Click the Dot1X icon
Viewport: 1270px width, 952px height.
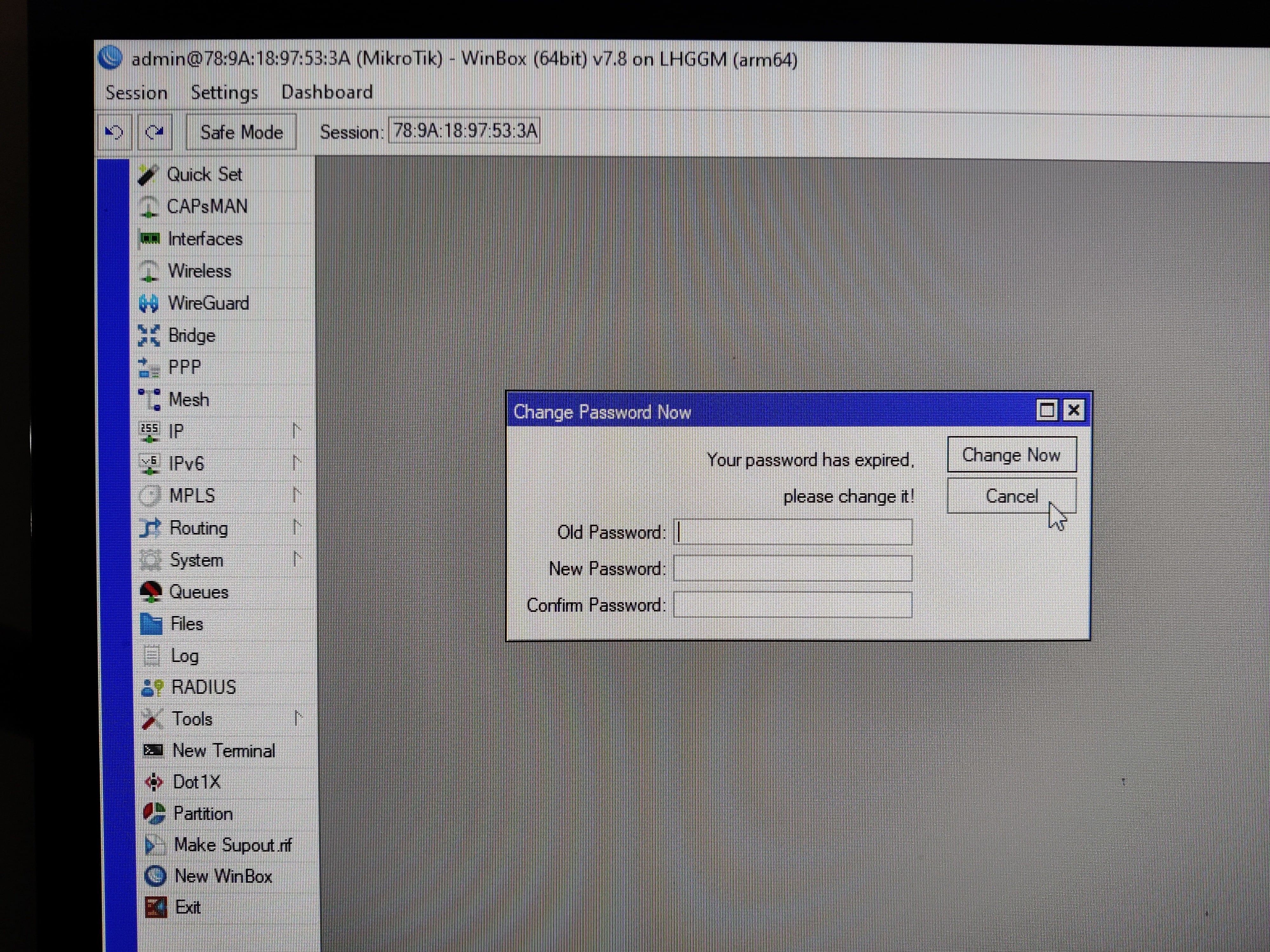153,782
